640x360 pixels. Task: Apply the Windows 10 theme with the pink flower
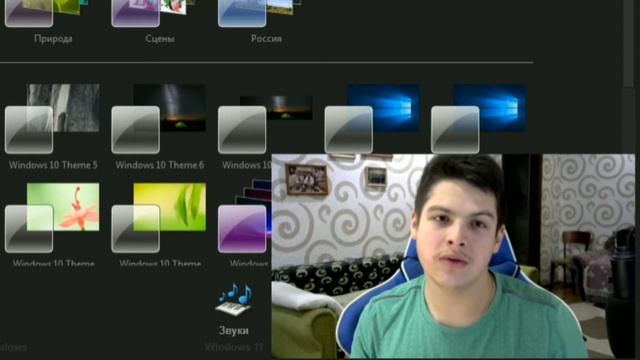pyautogui.click(x=52, y=224)
